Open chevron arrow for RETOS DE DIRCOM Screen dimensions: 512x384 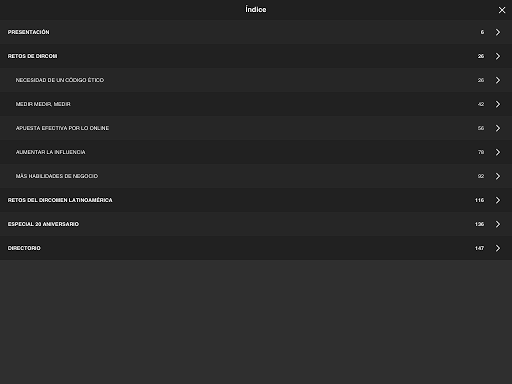[x=498, y=56]
